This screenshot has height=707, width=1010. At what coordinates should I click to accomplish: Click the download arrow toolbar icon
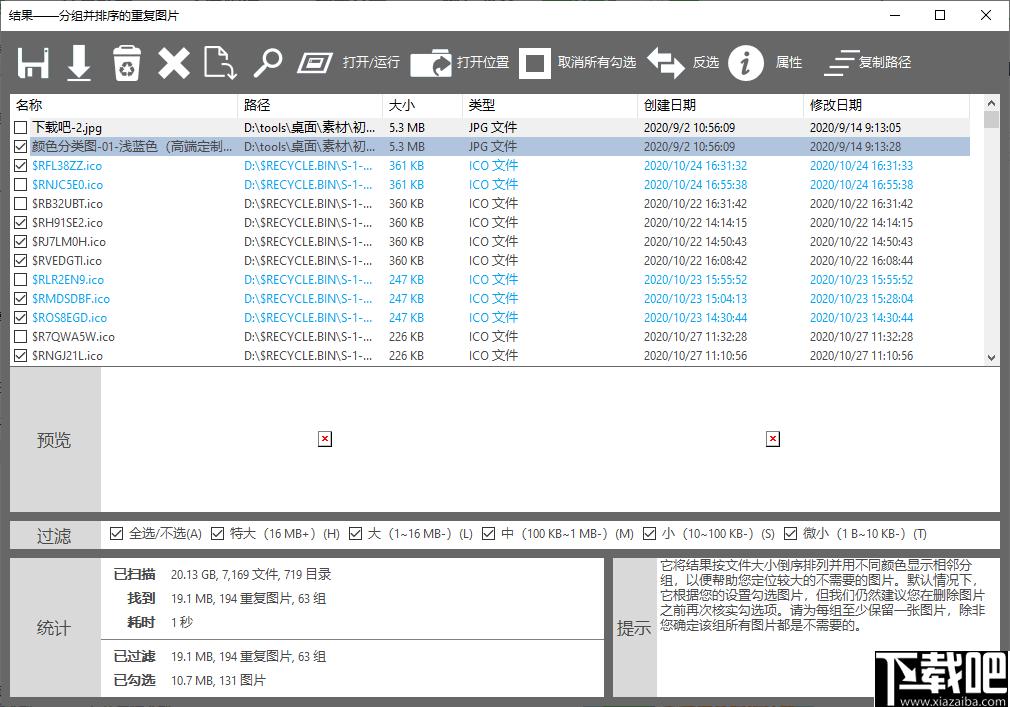79,62
